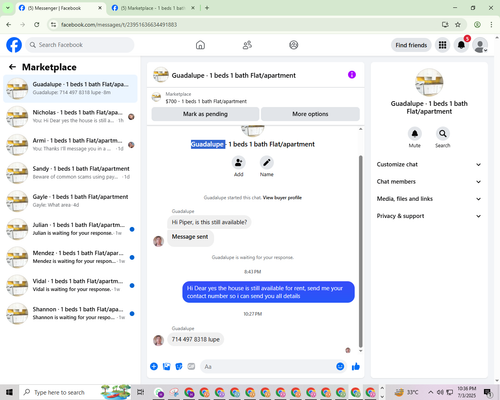Open a new browser tab
500x400 pixels.
(207, 8)
